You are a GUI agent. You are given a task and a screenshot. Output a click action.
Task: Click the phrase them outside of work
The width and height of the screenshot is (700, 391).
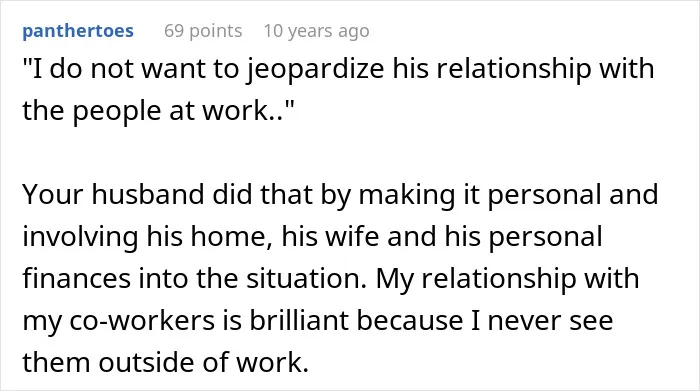pos(166,362)
